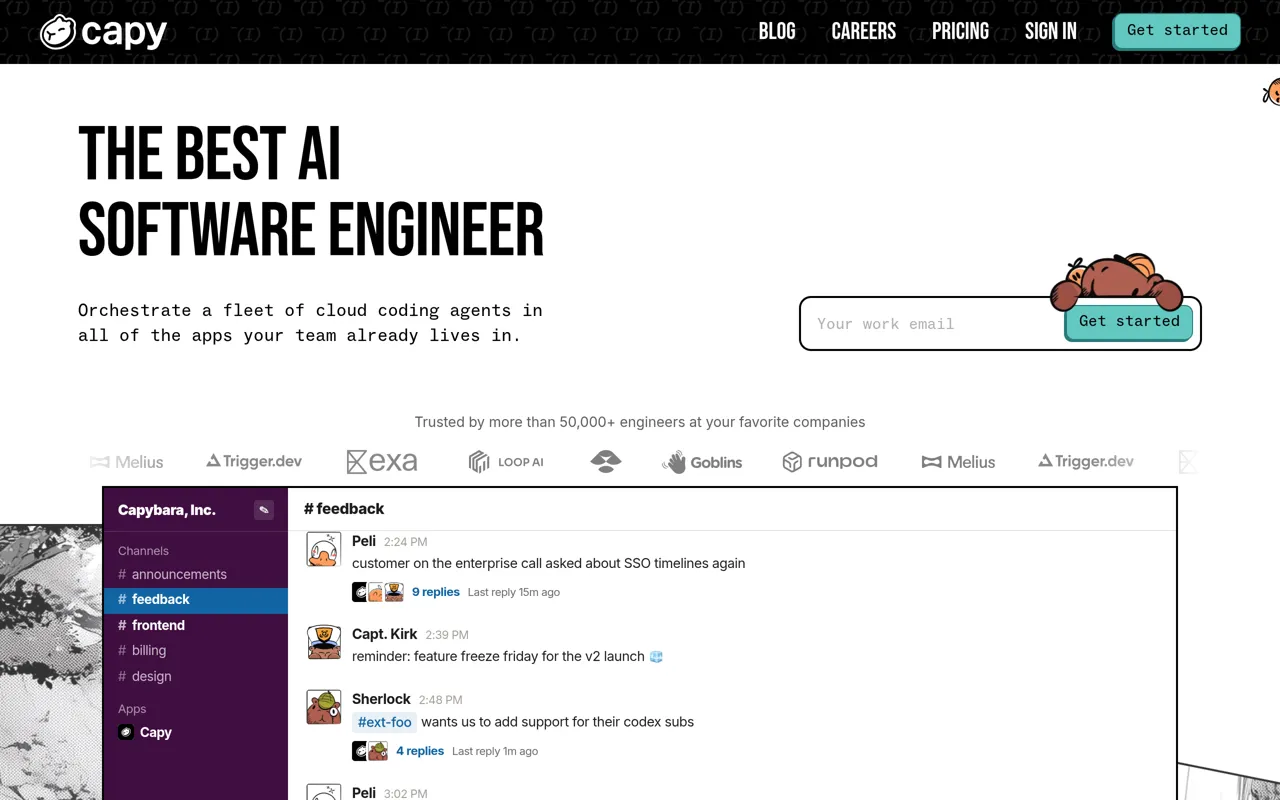Viewport: 1280px width, 800px height.
Task: Click the Peli username at 2:24 PM
Action: click(364, 541)
